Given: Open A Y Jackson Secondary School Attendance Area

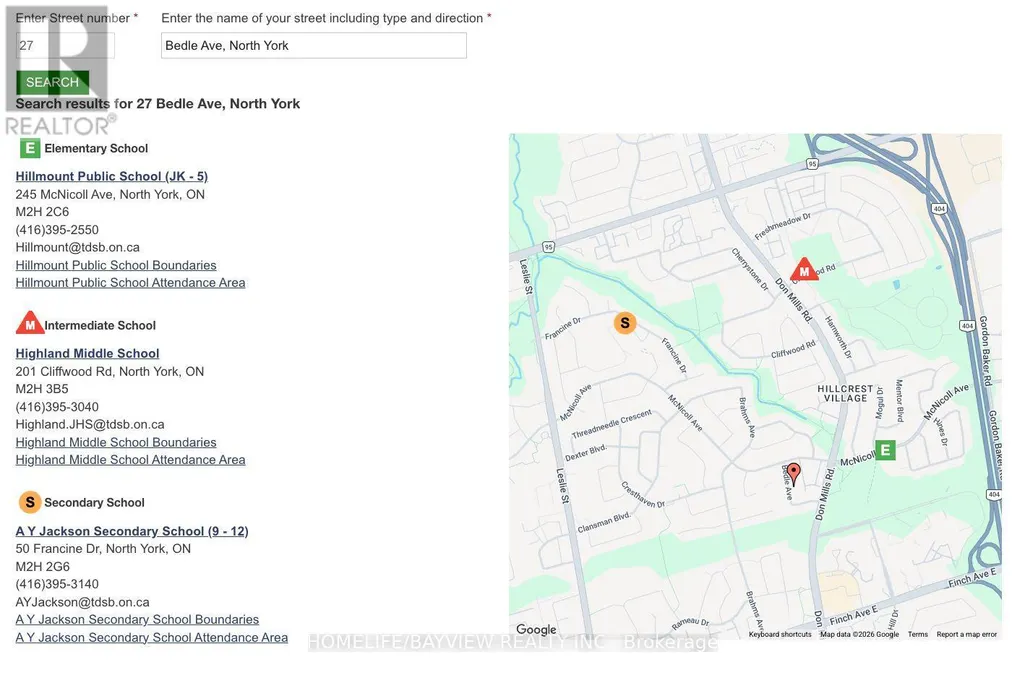Looking at the screenshot, I should coord(152,637).
